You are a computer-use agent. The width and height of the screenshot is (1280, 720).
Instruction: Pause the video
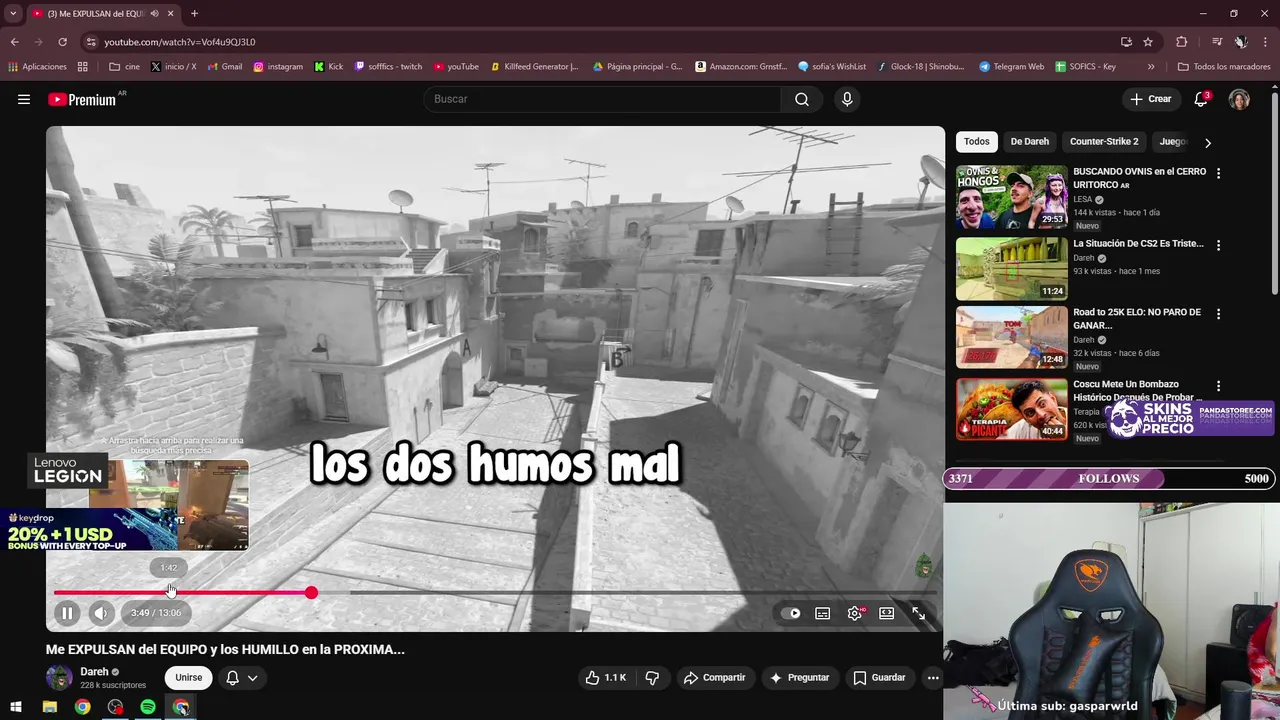67,613
